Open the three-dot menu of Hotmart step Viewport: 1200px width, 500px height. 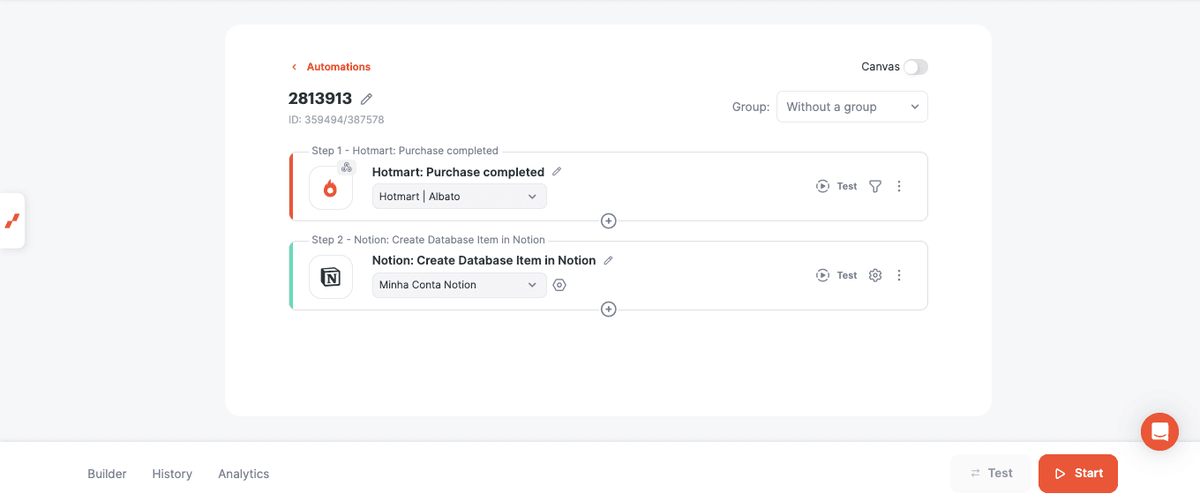899,186
